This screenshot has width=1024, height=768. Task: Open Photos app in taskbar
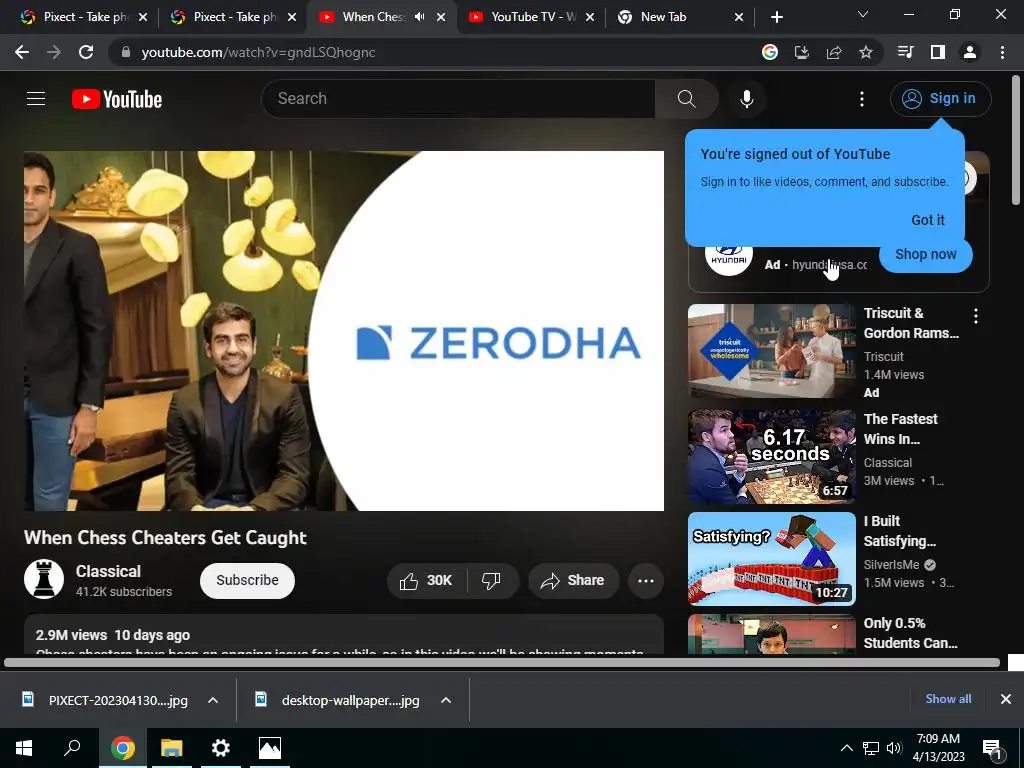[270, 748]
